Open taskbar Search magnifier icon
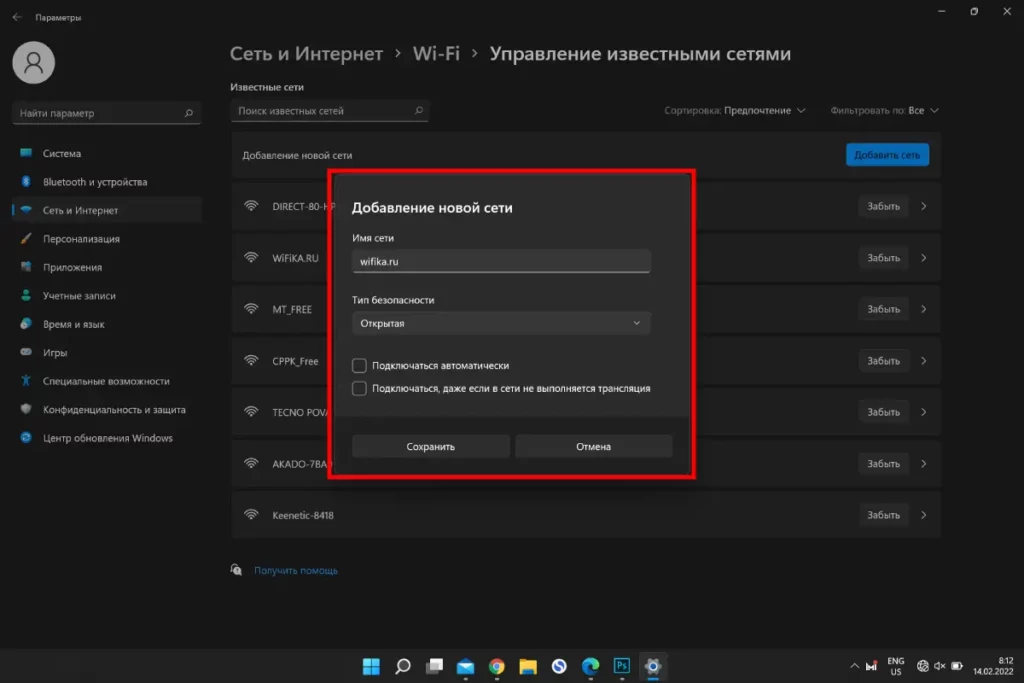 [x=403, y=666]
